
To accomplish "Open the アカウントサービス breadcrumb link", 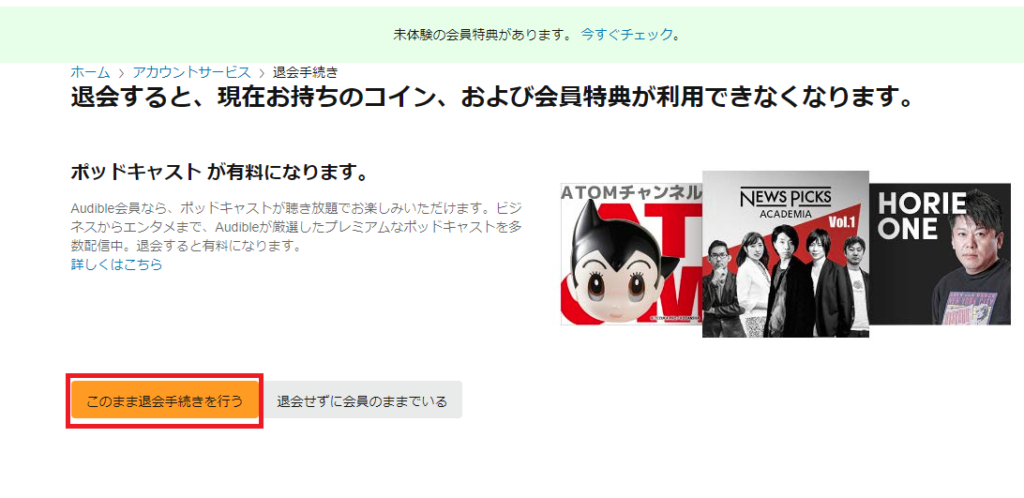I will click(191, 72).
